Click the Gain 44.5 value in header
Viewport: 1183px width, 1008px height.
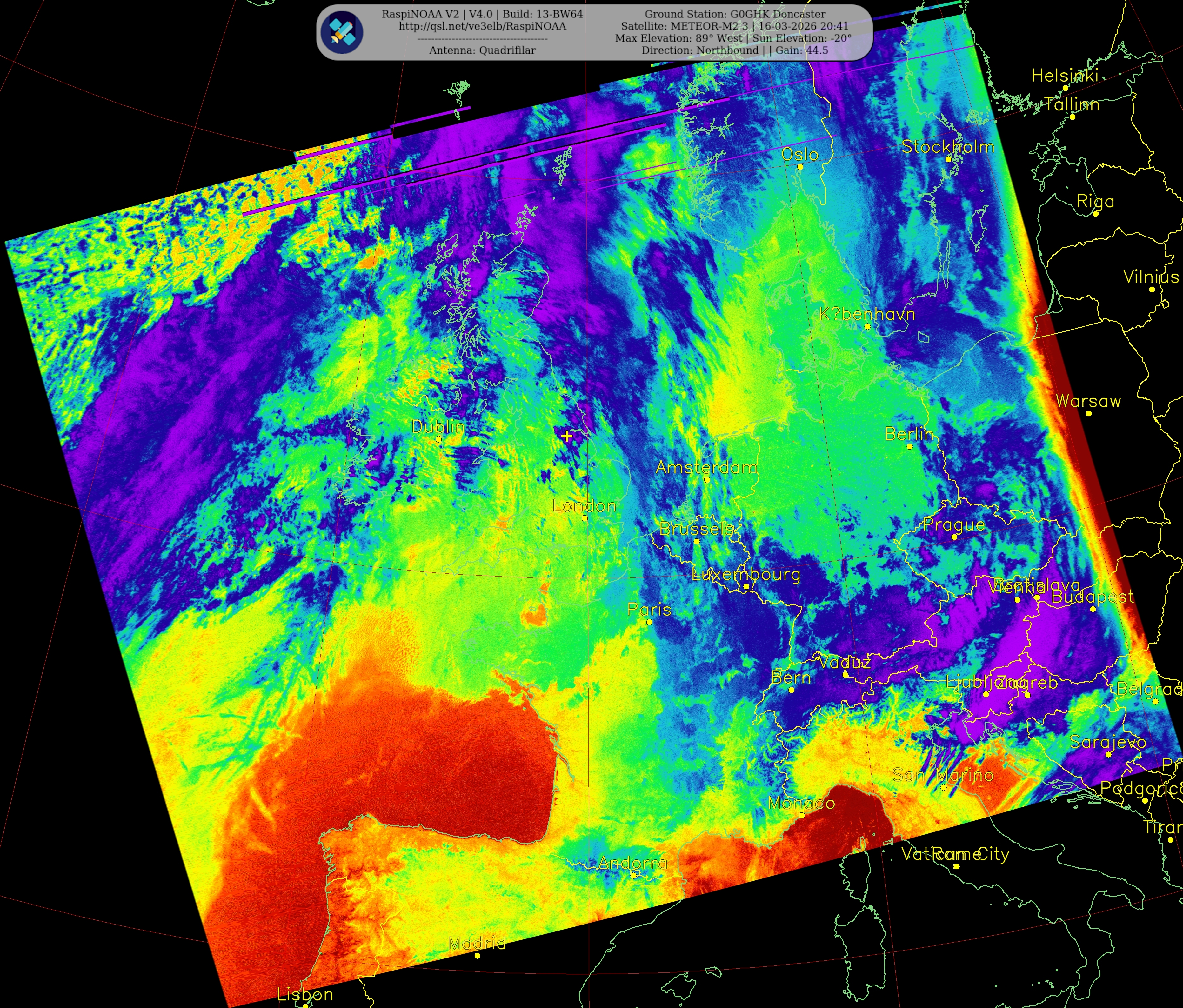point(817,50)
